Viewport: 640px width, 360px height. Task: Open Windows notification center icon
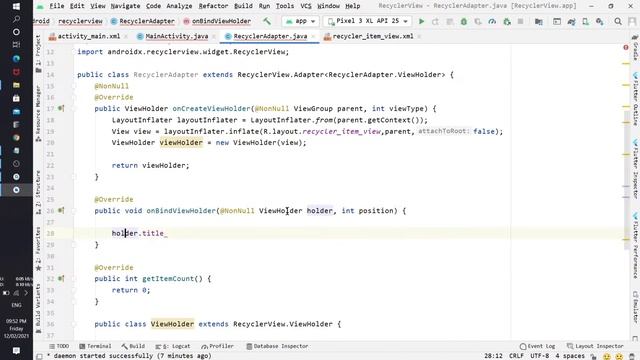coord(16,351)
